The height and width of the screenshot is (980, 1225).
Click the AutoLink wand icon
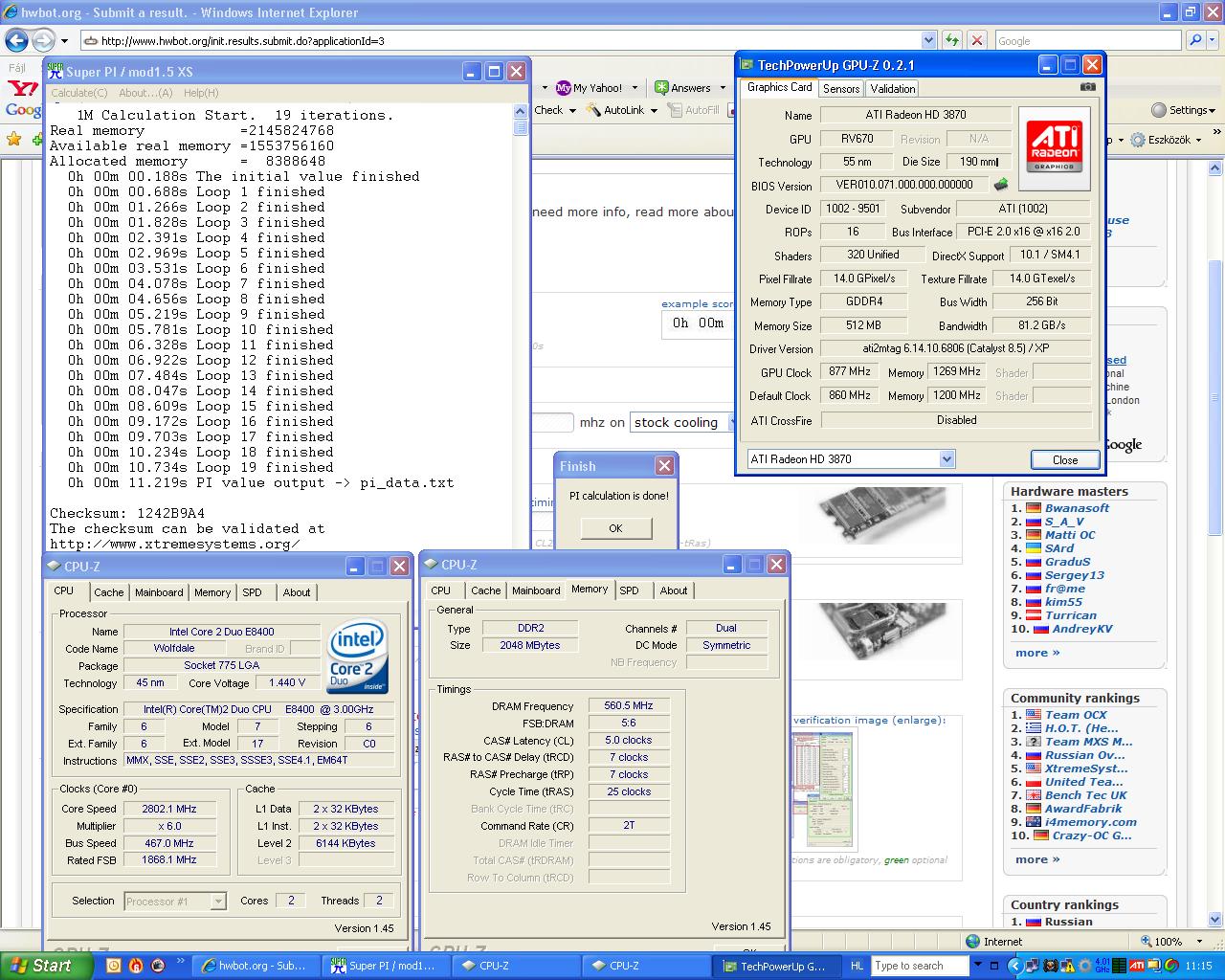pos(592,110)
